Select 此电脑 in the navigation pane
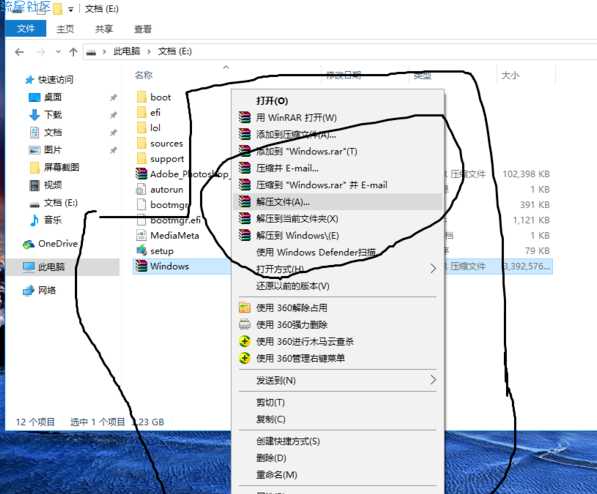597x494 pixels. click(x=51, y=267)
